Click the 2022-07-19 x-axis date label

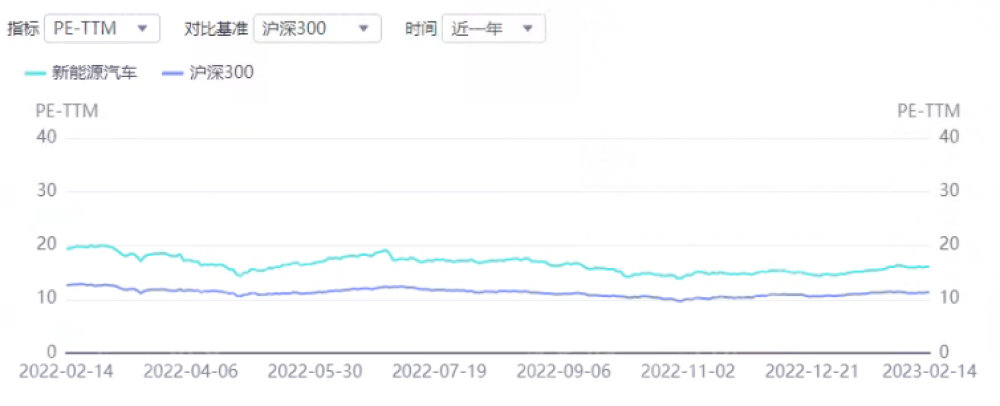tap(440, 370)
